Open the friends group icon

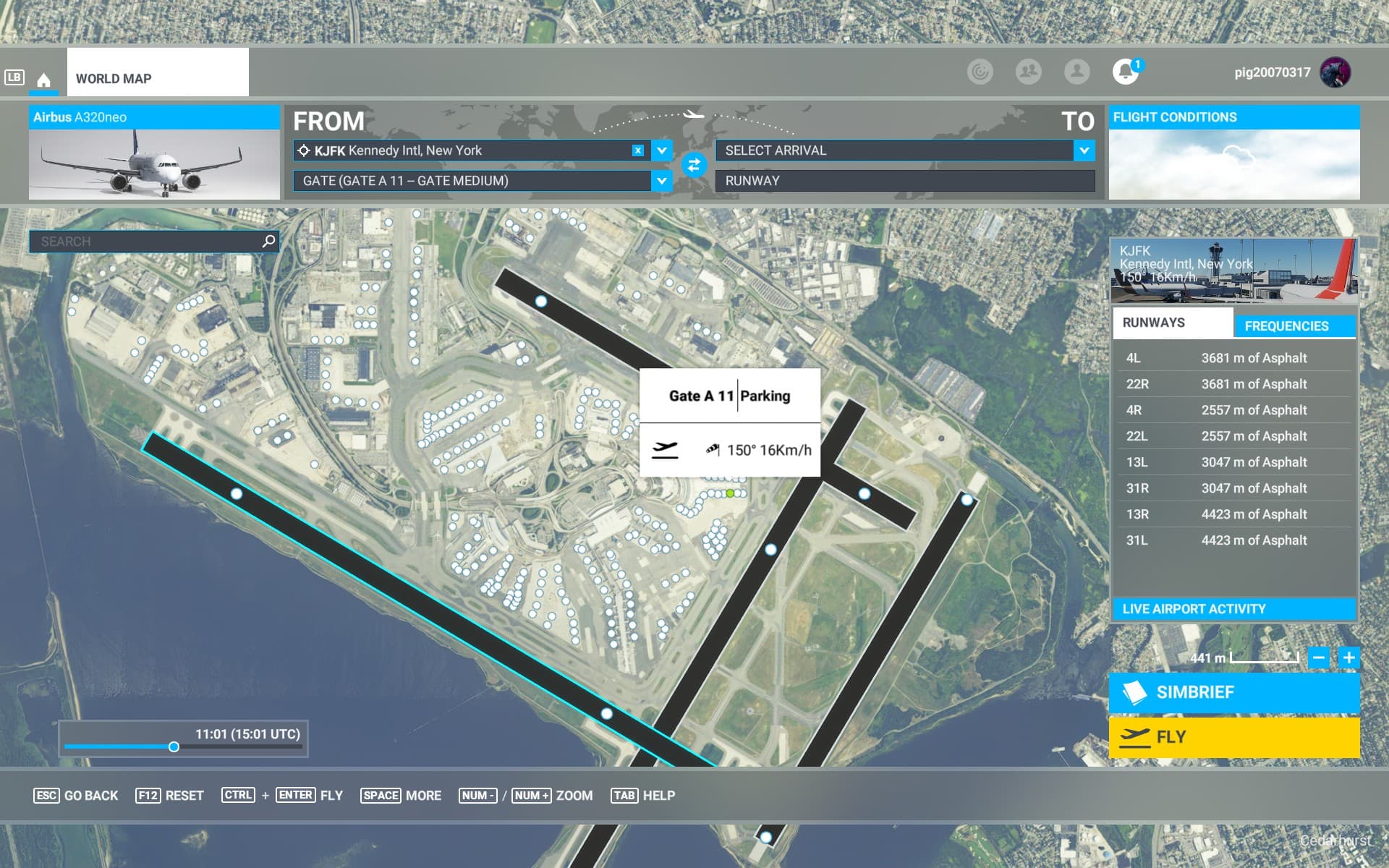tap(1028, 72)
